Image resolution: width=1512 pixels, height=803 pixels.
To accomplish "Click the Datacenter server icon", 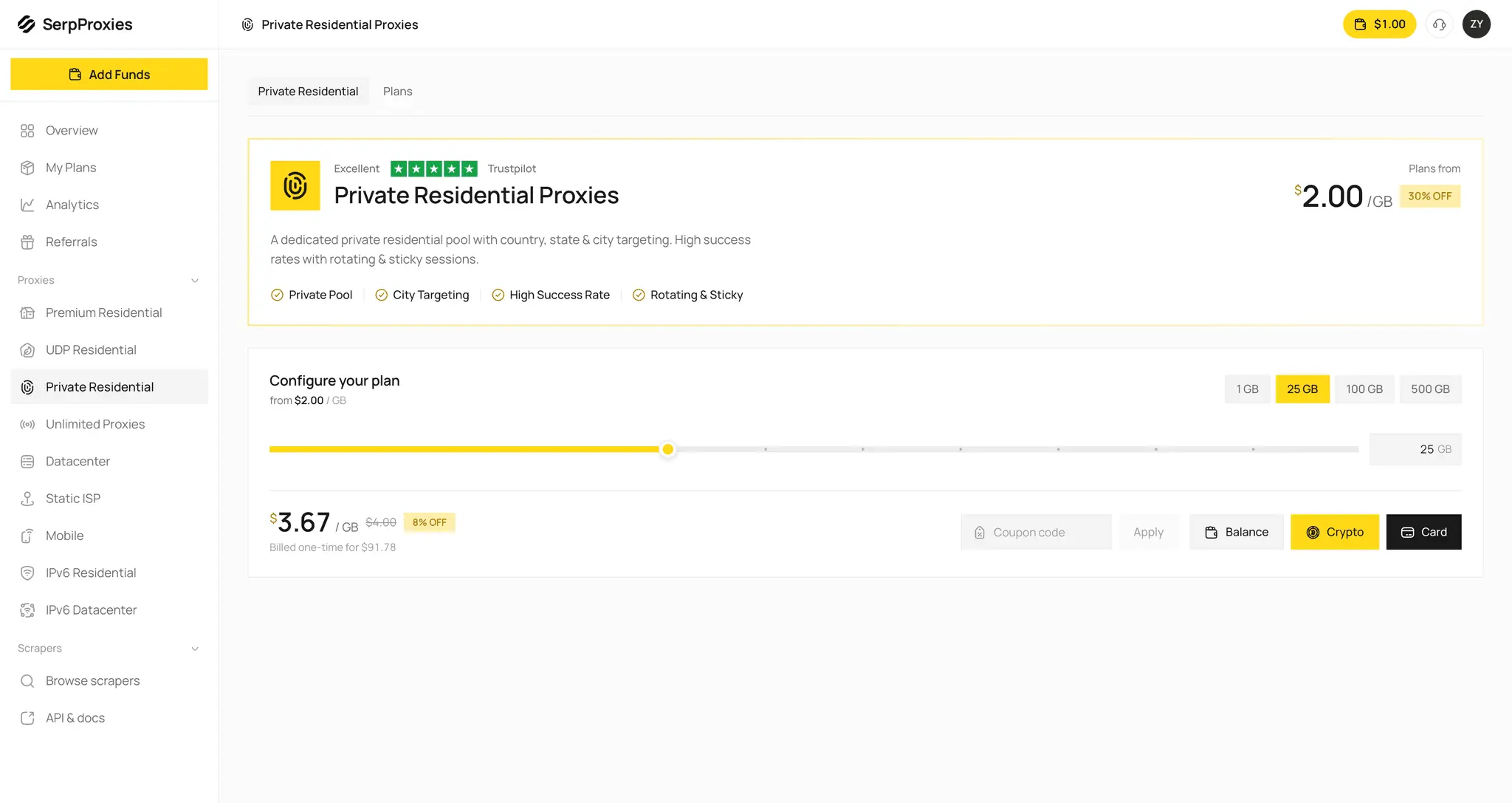I will (x=27, y=462).
